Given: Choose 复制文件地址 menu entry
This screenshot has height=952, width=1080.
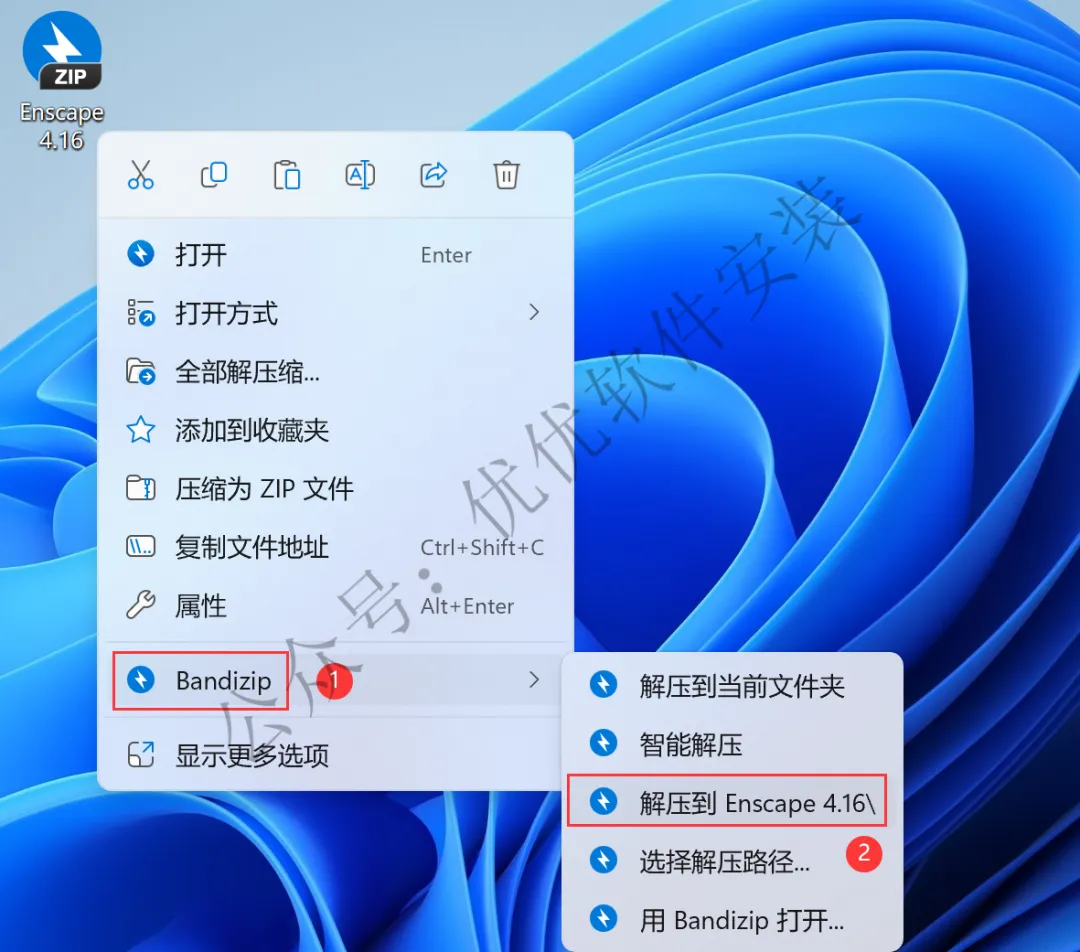Looking at the screenshot, I should 336,548.
